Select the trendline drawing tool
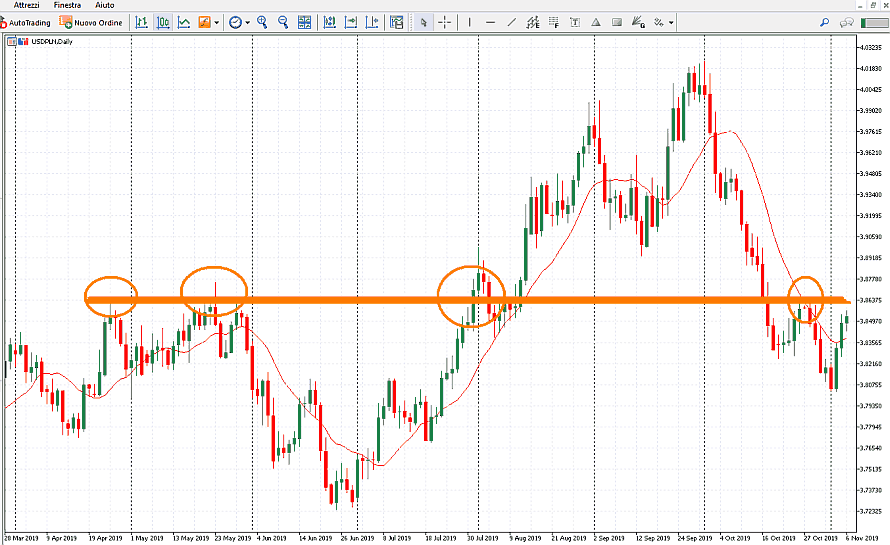890x545 pixels. [512, 21]
